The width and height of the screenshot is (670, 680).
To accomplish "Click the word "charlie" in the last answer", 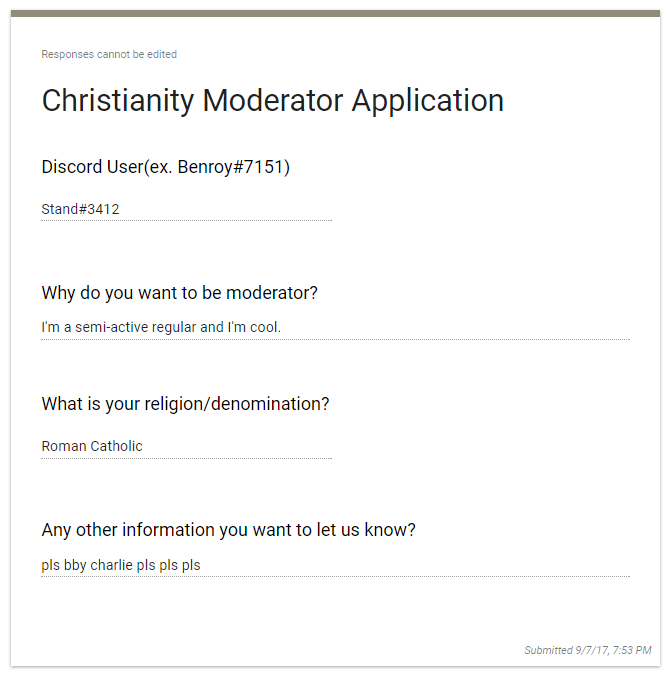I will click(111, 565).
